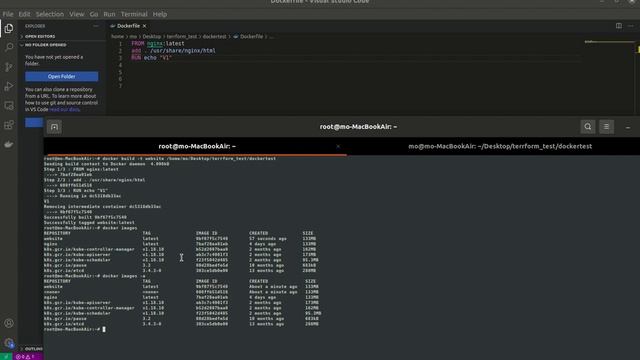Click line 3 'RUN echo' in editor

[x=144, y=58]
